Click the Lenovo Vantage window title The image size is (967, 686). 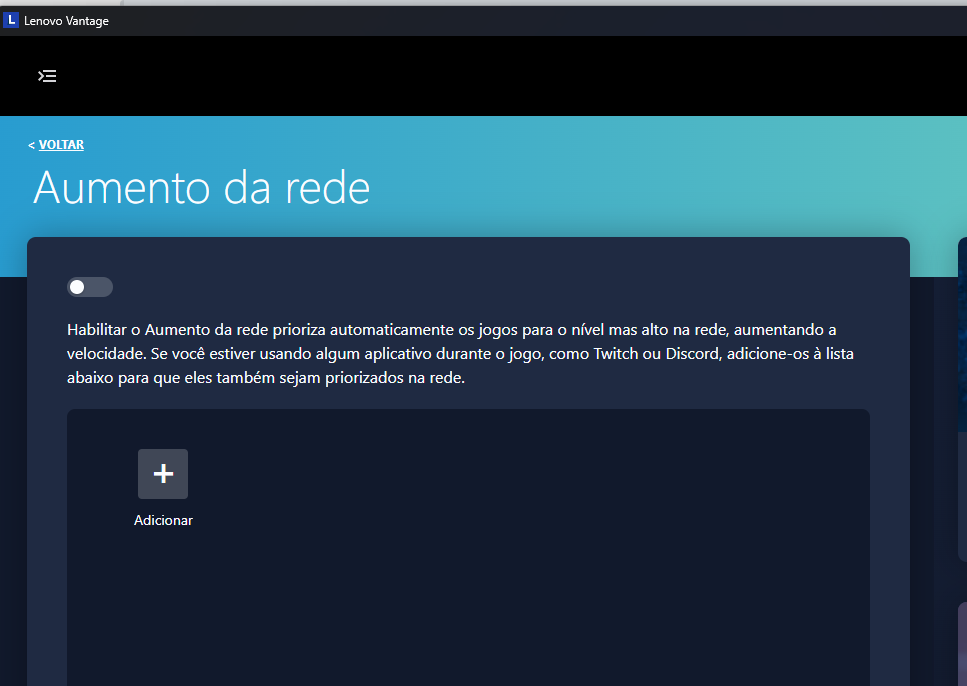67,21
